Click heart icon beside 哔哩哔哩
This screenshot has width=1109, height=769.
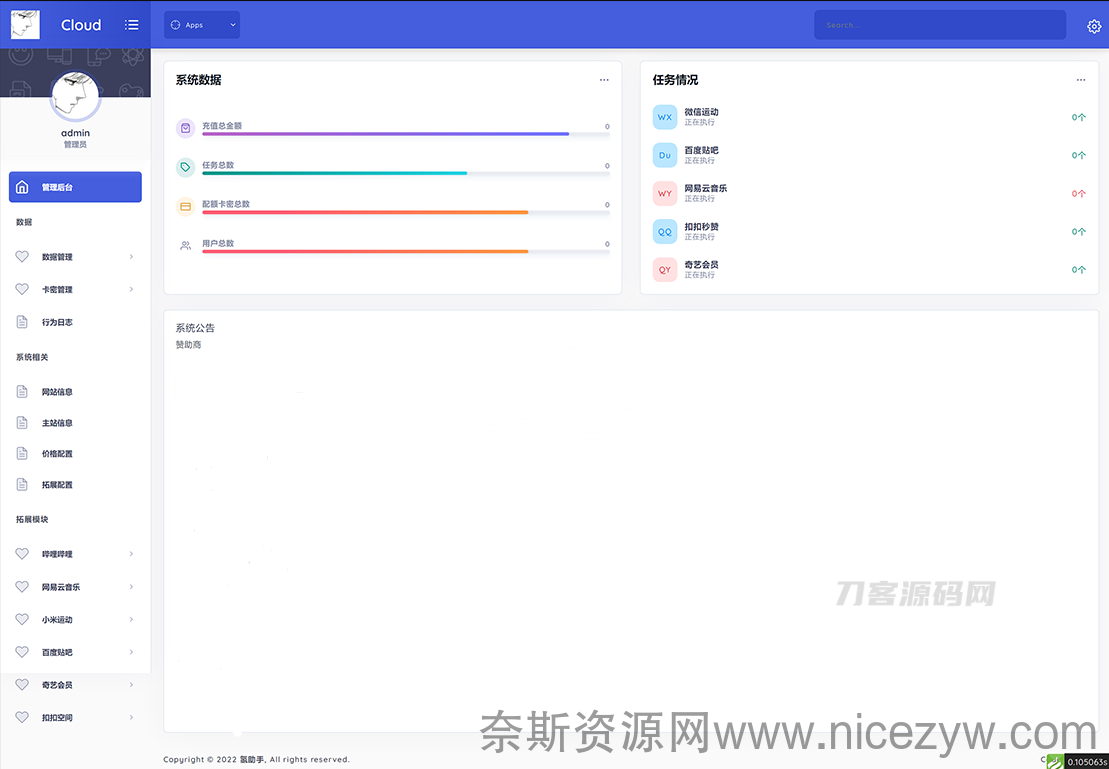pyautogui.click(x=22, y=554)
